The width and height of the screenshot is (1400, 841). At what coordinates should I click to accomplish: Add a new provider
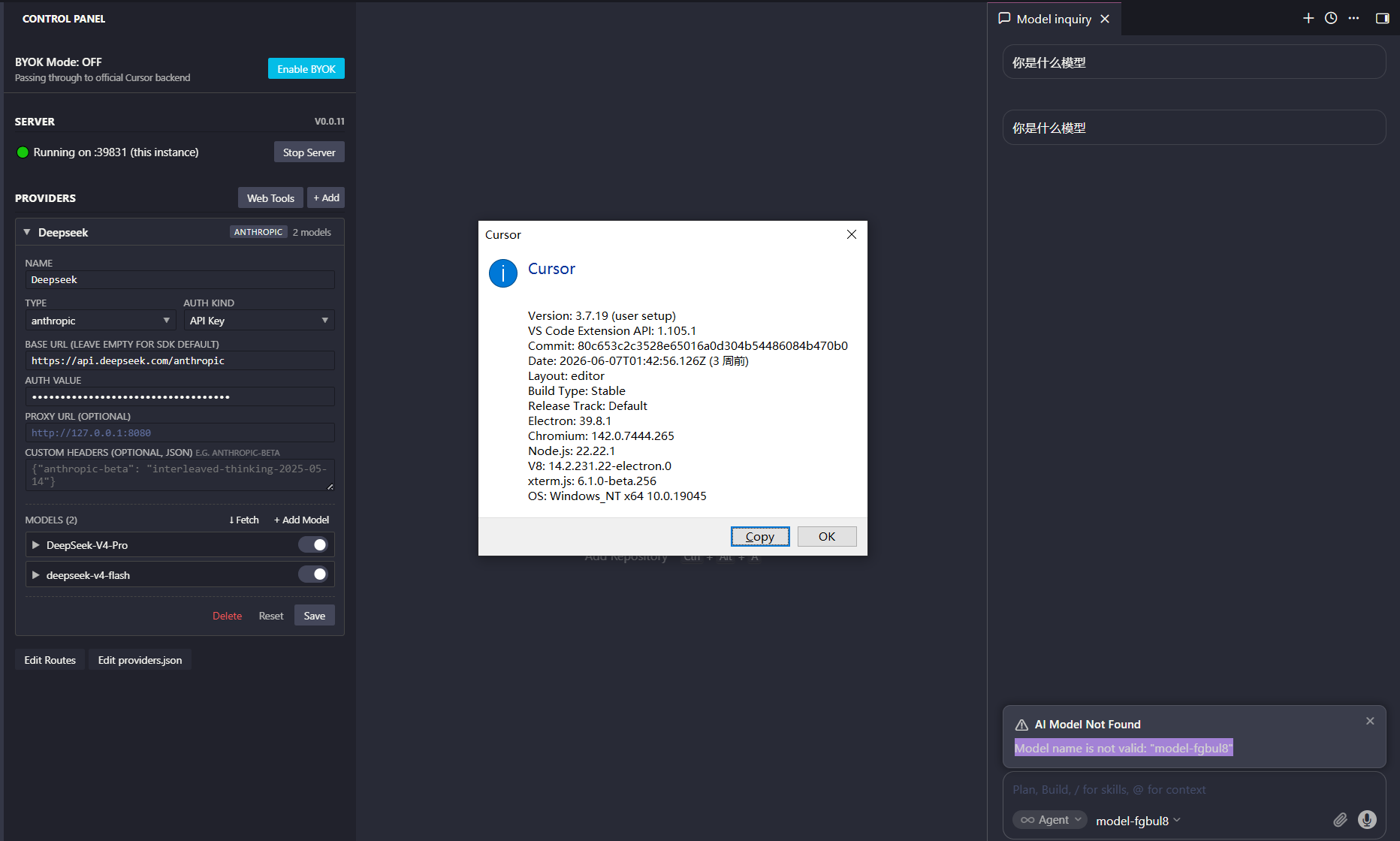(326, 198)
